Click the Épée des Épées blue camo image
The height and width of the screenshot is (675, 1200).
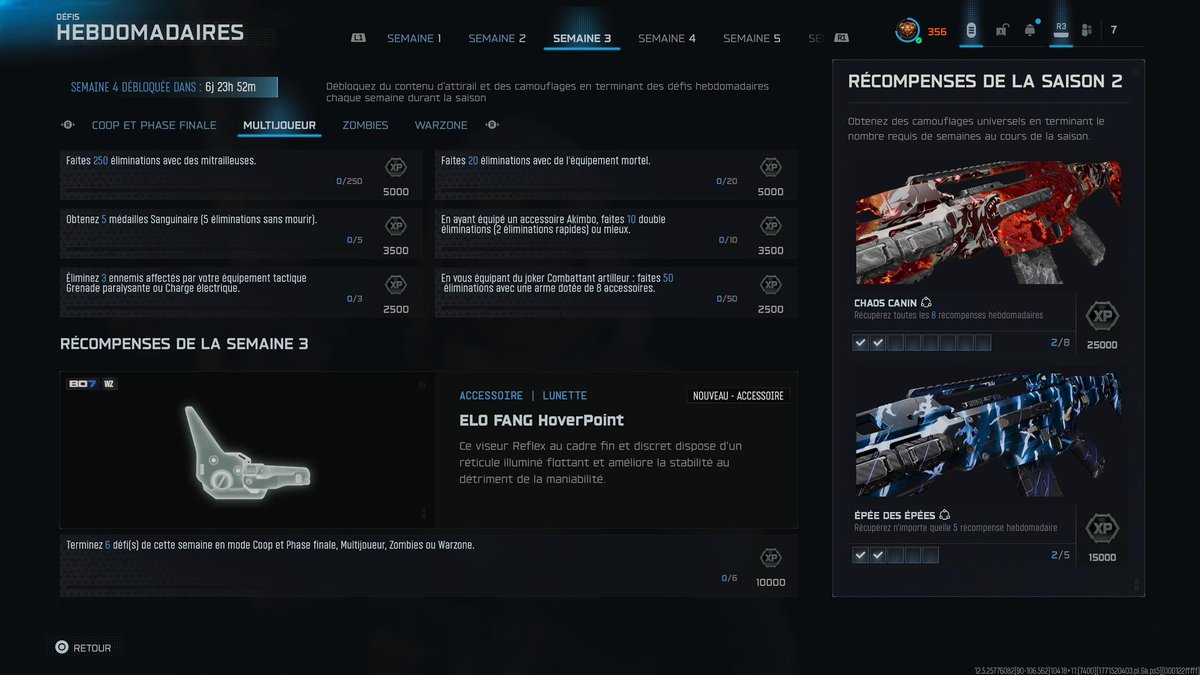[x=988, y=435]
